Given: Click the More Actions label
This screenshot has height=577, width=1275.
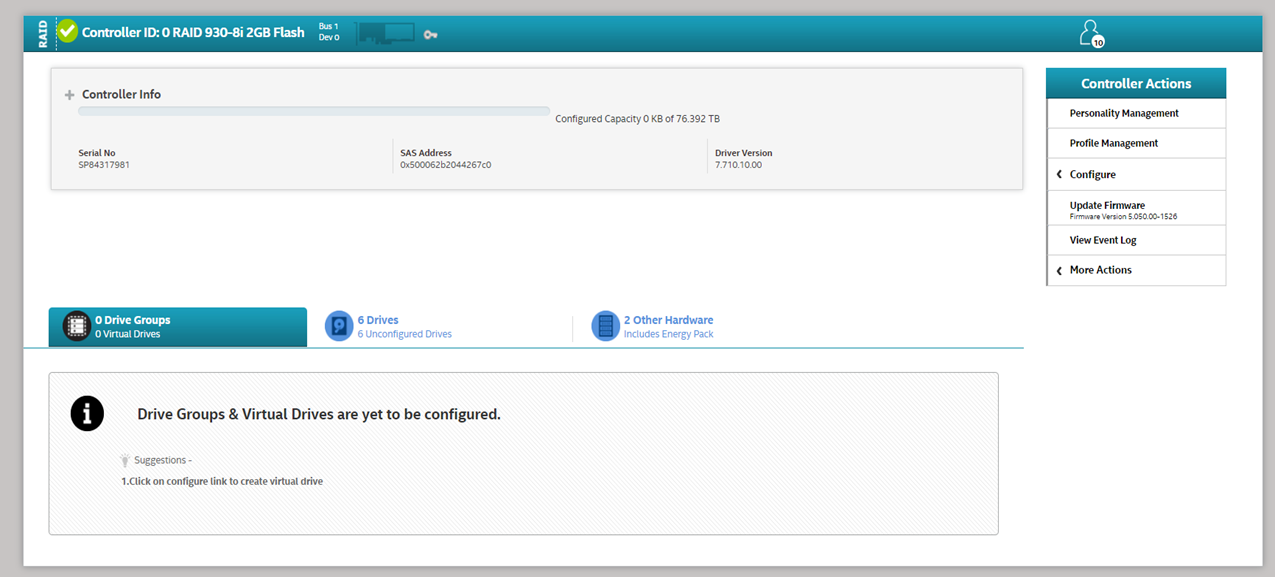Looking at the screenshot, I should pyautogui.click(x=1100, y=270).
